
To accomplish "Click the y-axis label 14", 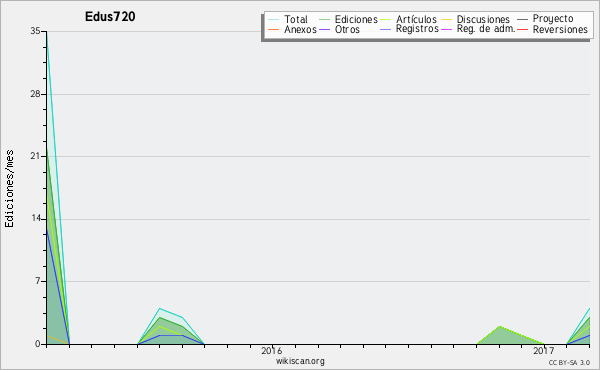I will click(35, 219).
